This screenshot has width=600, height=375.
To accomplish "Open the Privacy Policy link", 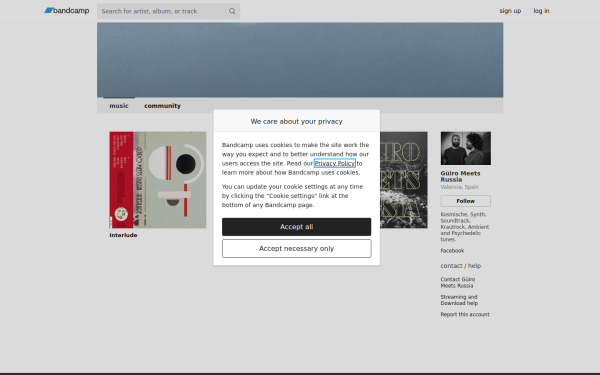I will tap(334, 163).
